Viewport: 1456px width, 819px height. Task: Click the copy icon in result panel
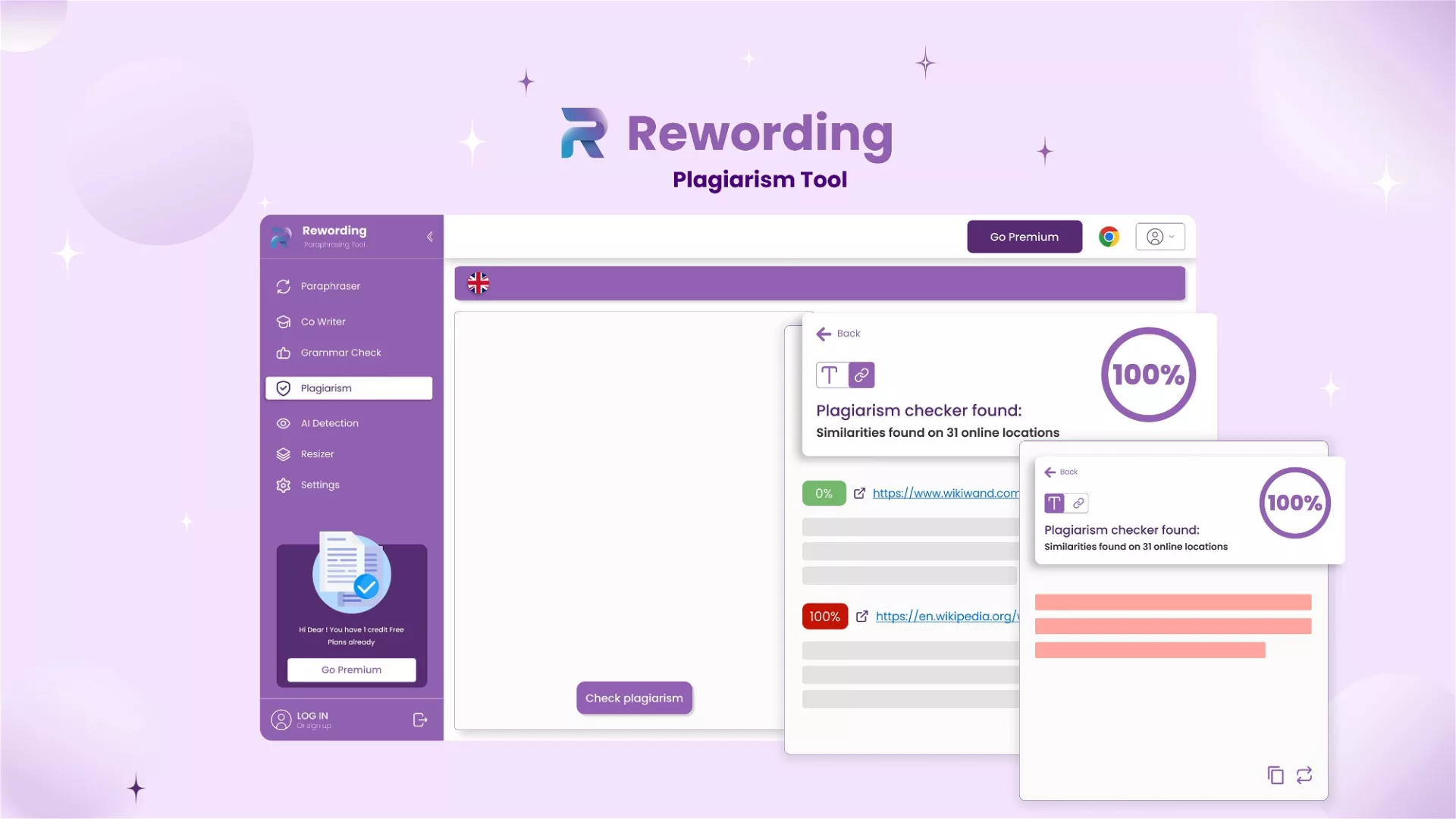(1276, 775)
